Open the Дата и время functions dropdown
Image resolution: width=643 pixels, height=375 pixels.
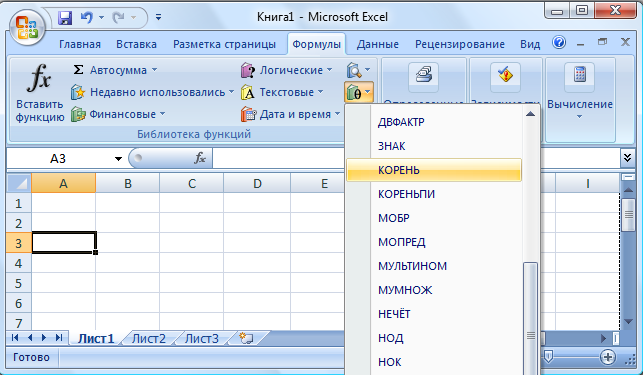coord(290,114)
